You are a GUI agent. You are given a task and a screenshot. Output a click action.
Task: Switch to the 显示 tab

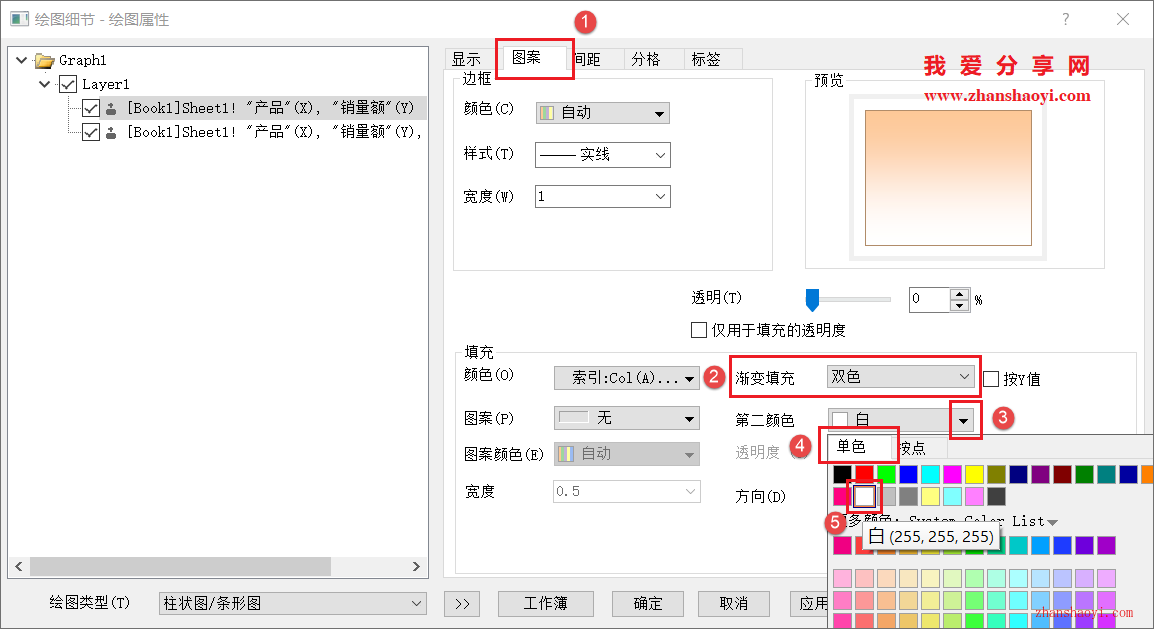(x=466, y=59)
